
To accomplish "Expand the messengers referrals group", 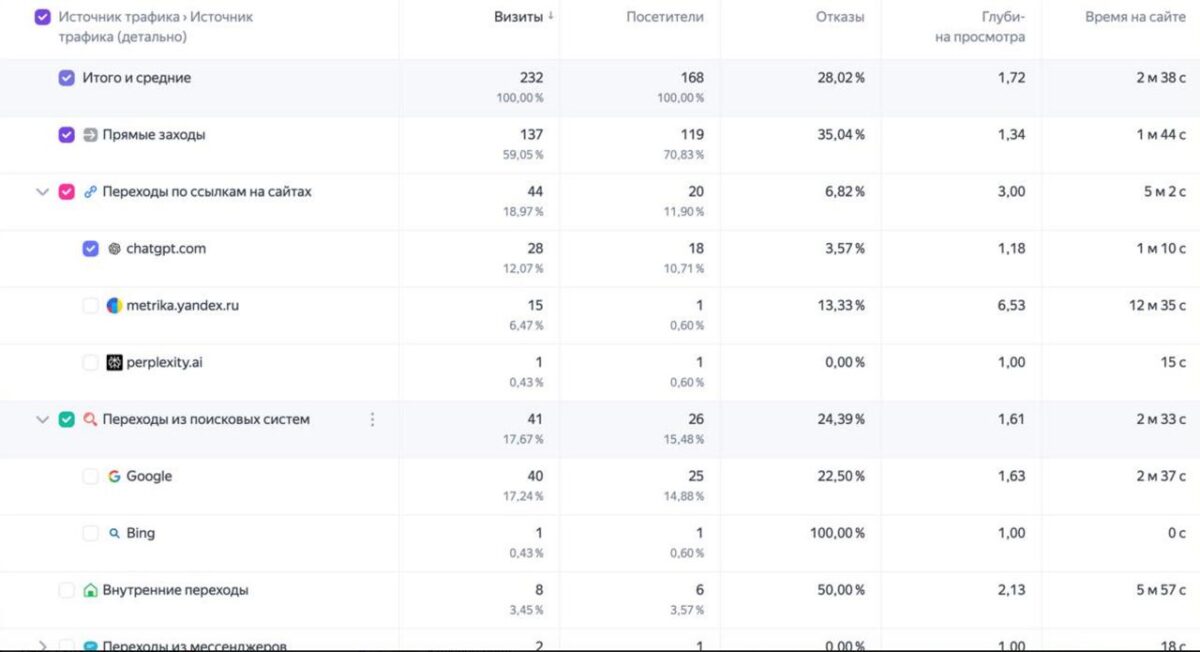I will pos(42,646).
